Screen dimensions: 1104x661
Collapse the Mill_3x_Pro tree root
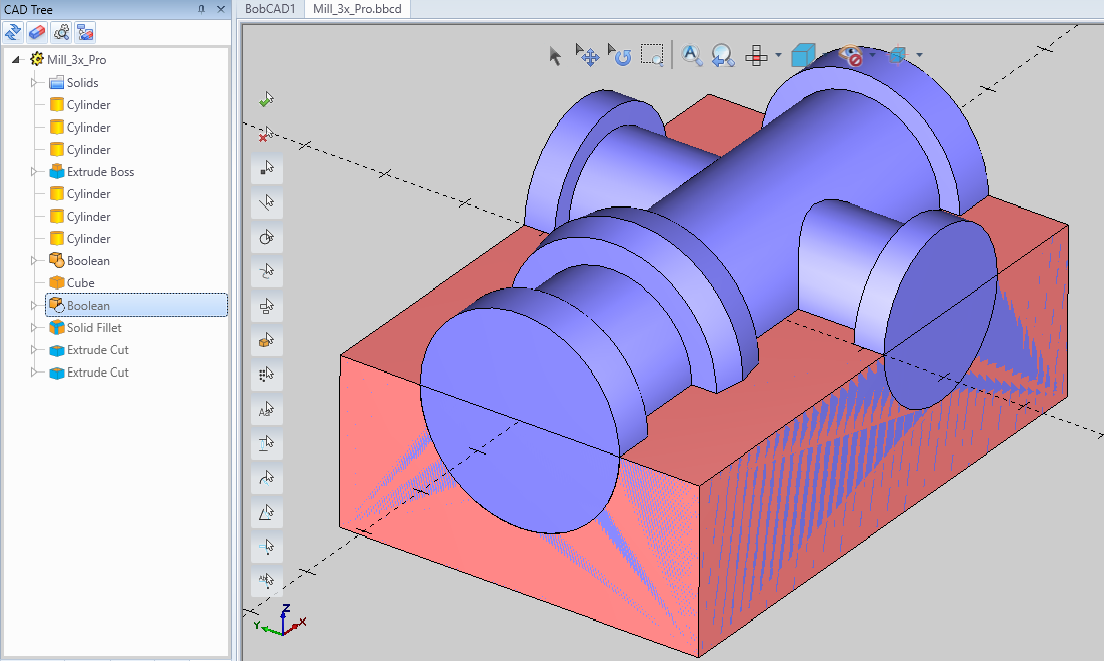(14, 59)
